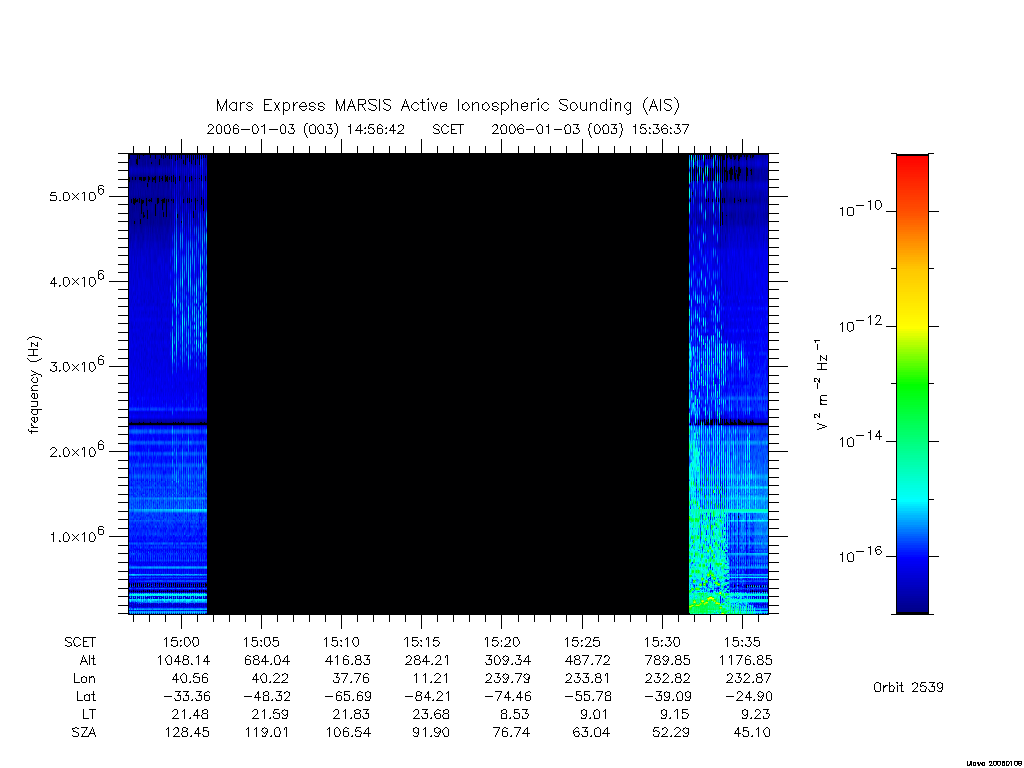Click the 'V² m⁻² Hz⁻¹' units label
The width and height of the screenshot is (1024, 768).
(x=822, y=384)
